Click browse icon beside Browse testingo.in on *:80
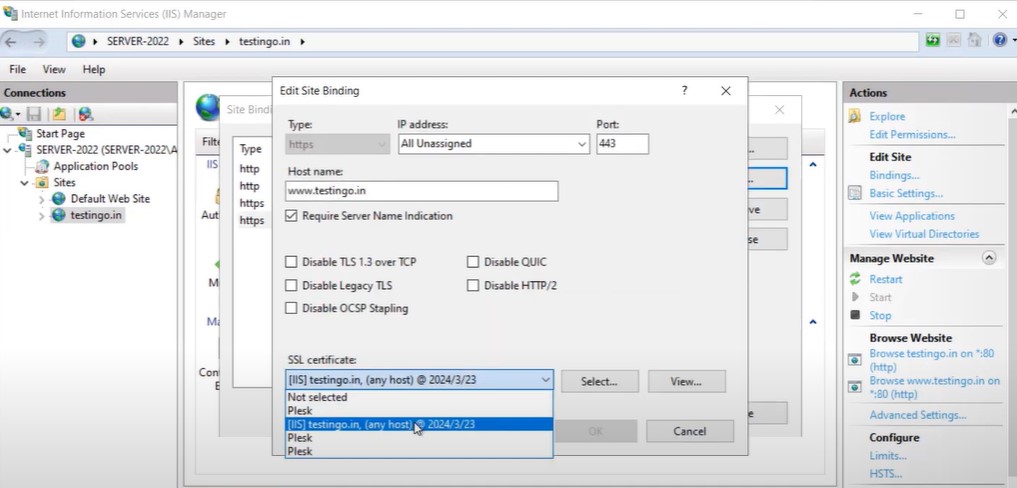1017x488 pixels. click(855, 360)
